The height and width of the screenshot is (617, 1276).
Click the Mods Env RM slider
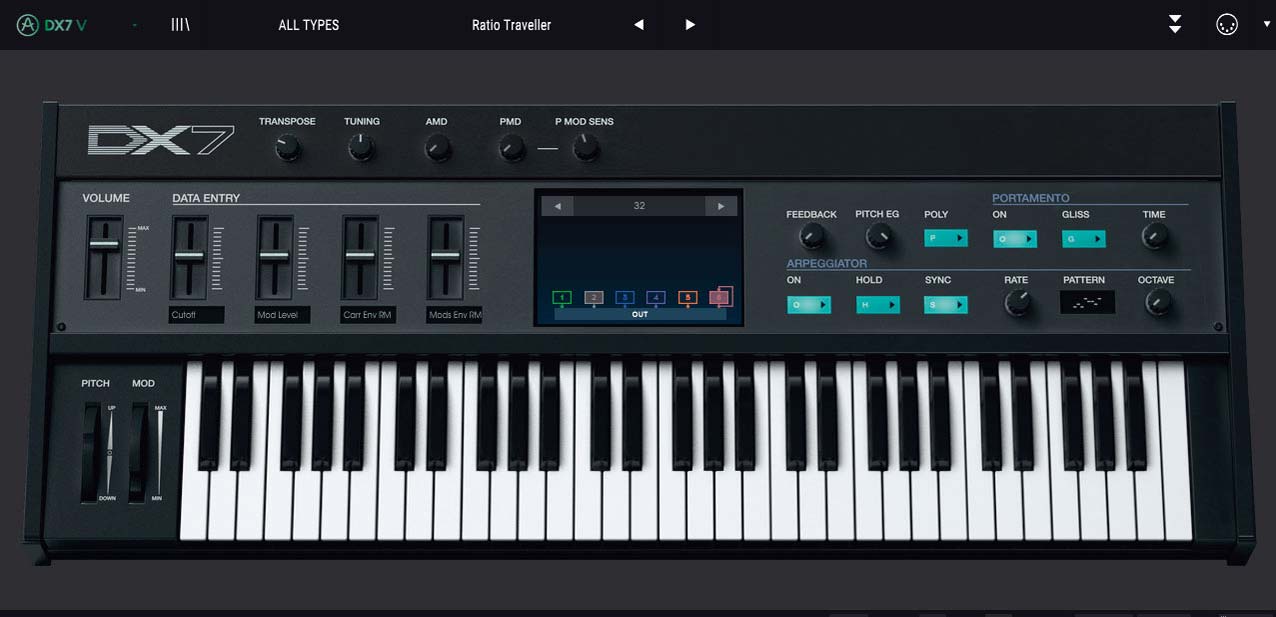pyautogui.click(x=445, y=256)
